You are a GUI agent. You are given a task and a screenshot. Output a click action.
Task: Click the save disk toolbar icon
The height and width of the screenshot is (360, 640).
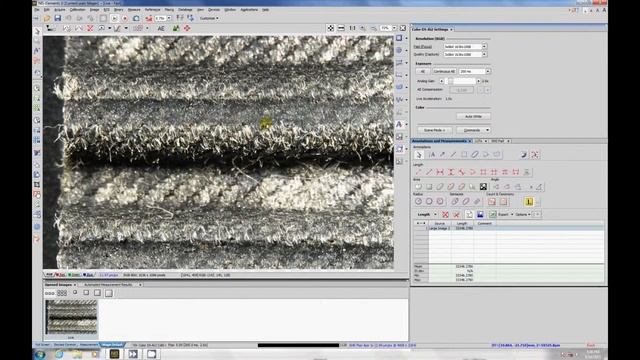[58, 18]
